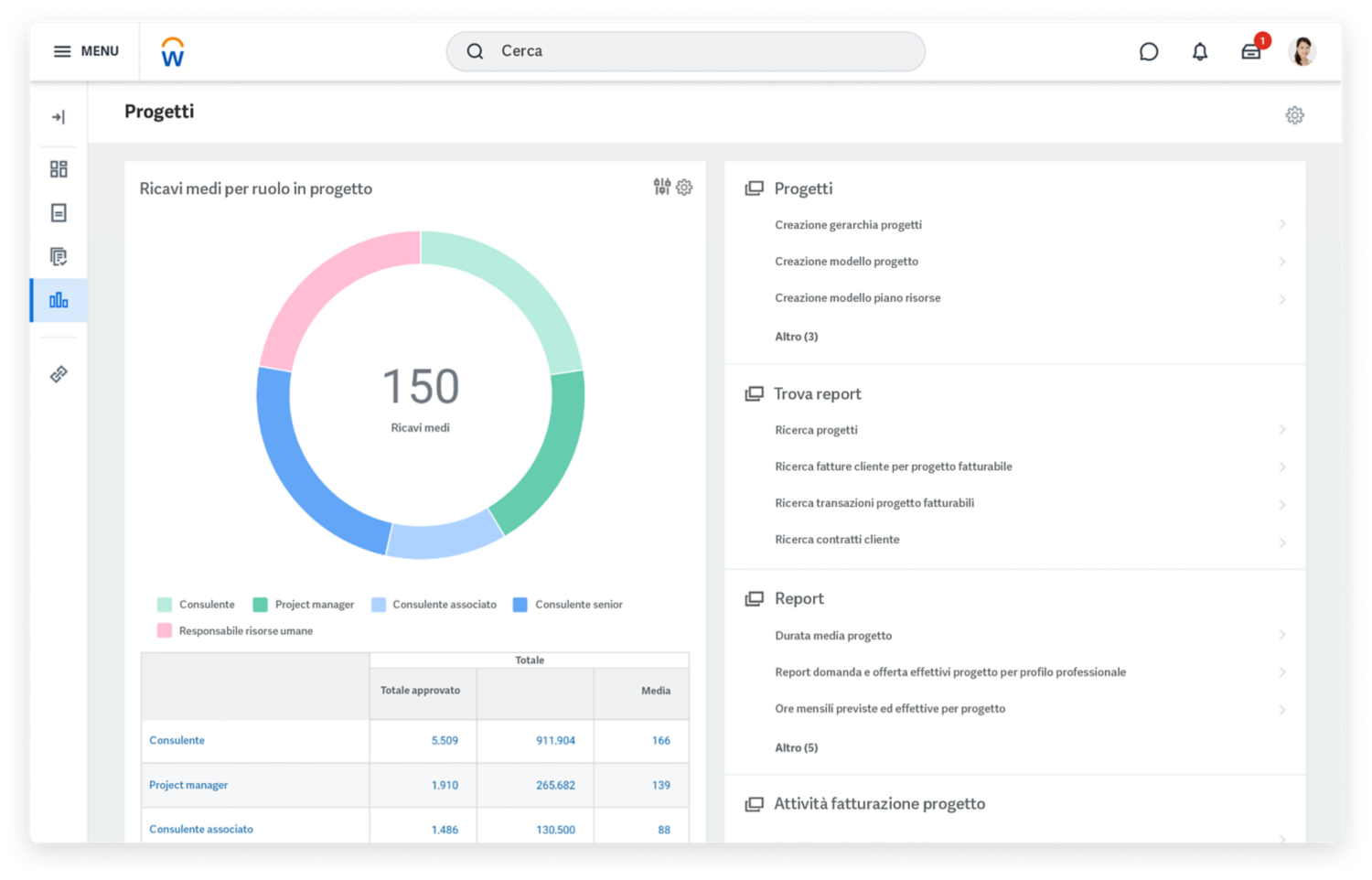Open the Consulente associato row link

[x=201, y=829]
